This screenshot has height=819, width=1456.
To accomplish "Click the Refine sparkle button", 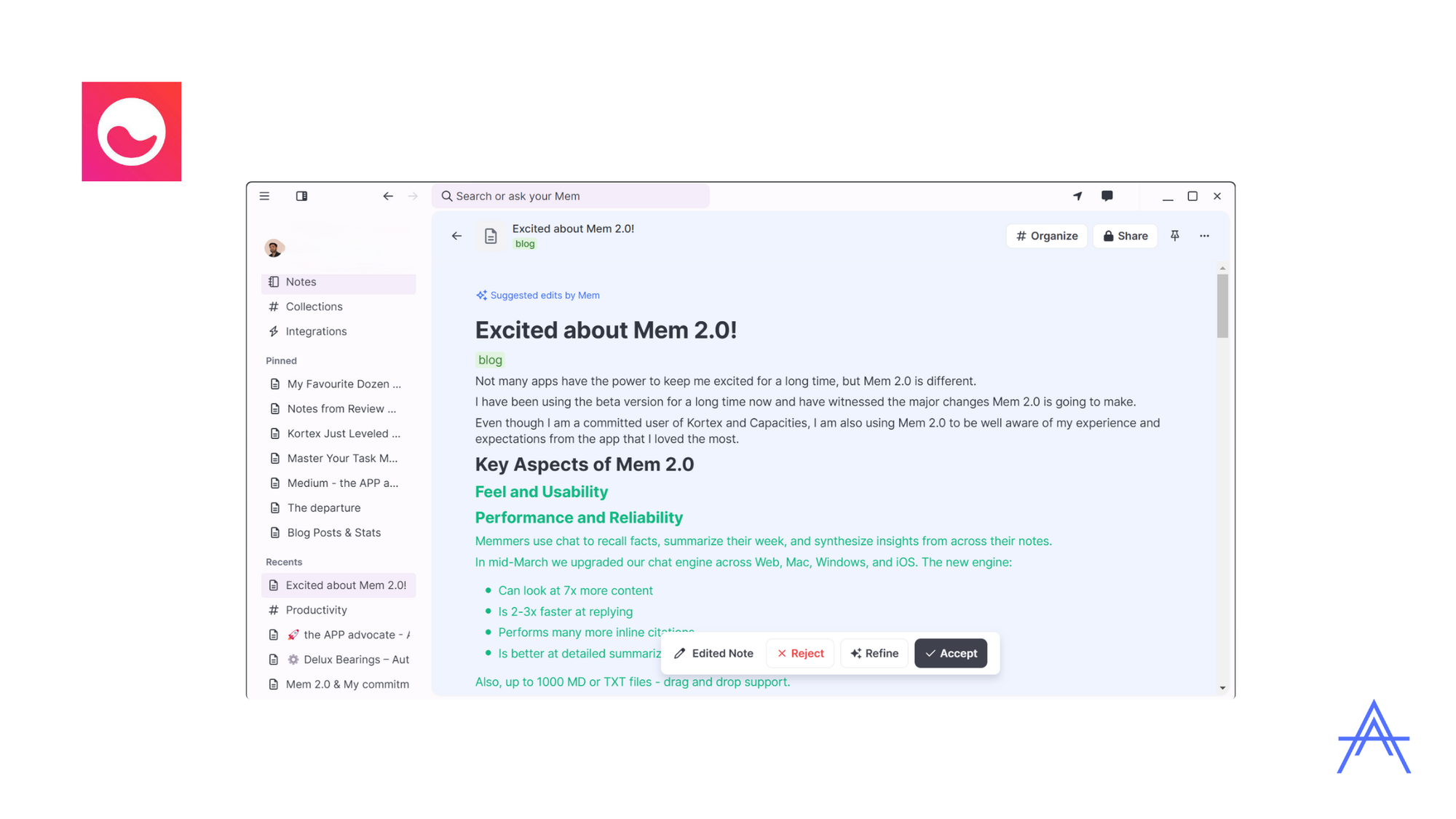I will tap(874, 653).
